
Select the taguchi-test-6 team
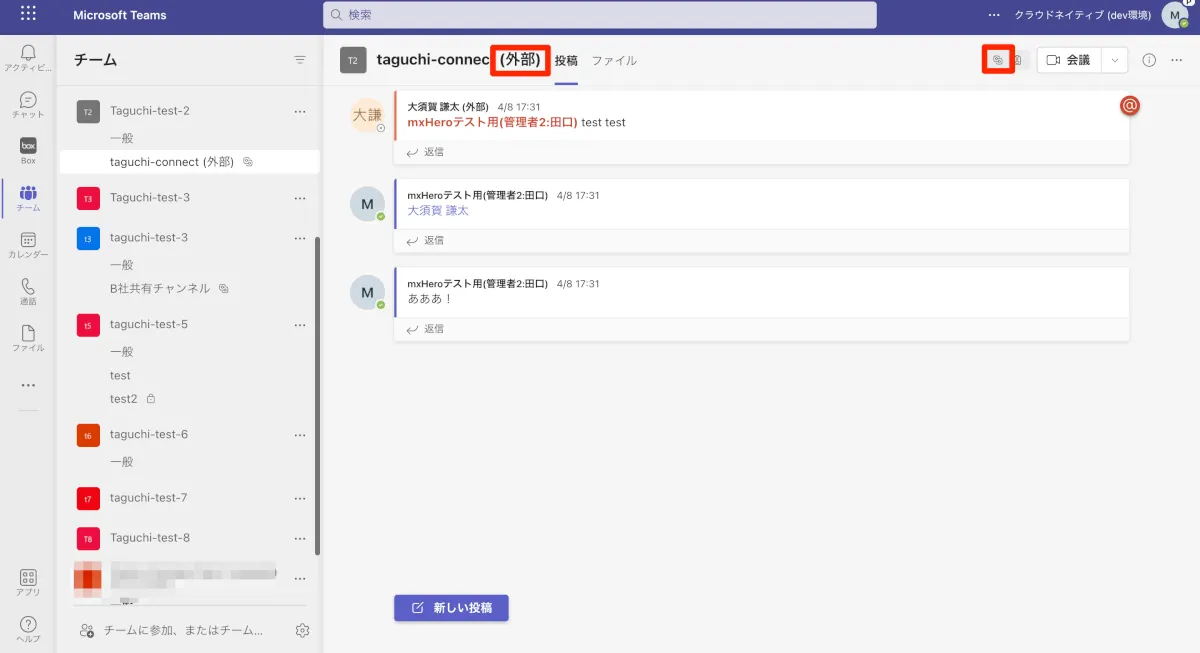click(x=149, y=435)
